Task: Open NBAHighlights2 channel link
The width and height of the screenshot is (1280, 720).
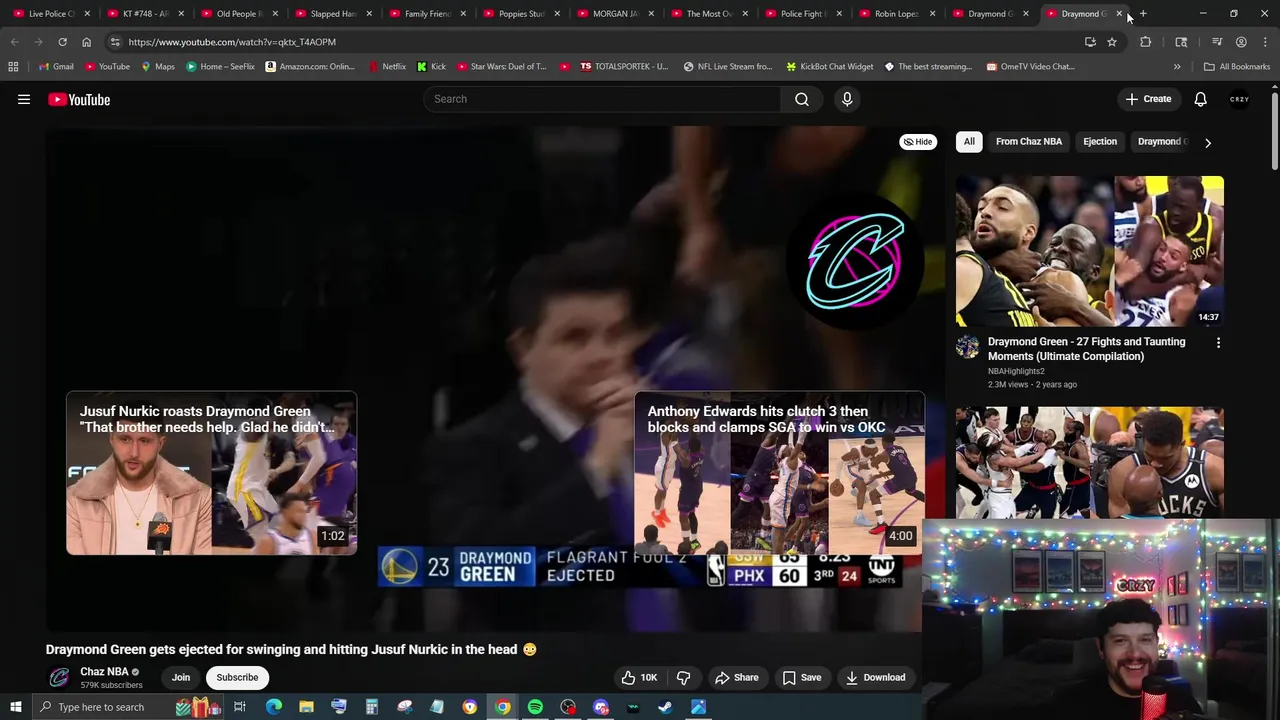Action: pyautogui.click(x=1016, y=371)
